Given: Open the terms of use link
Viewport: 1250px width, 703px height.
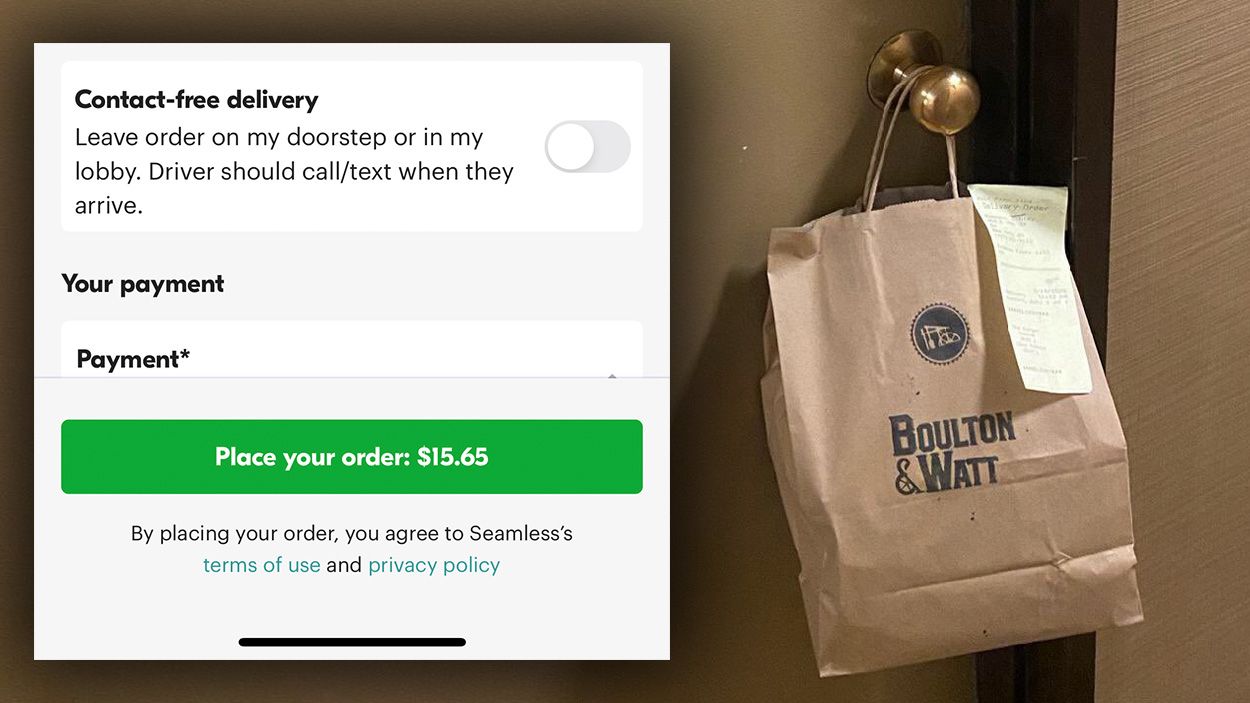Looking at the screenshot, I should click(x=262, y=565).
